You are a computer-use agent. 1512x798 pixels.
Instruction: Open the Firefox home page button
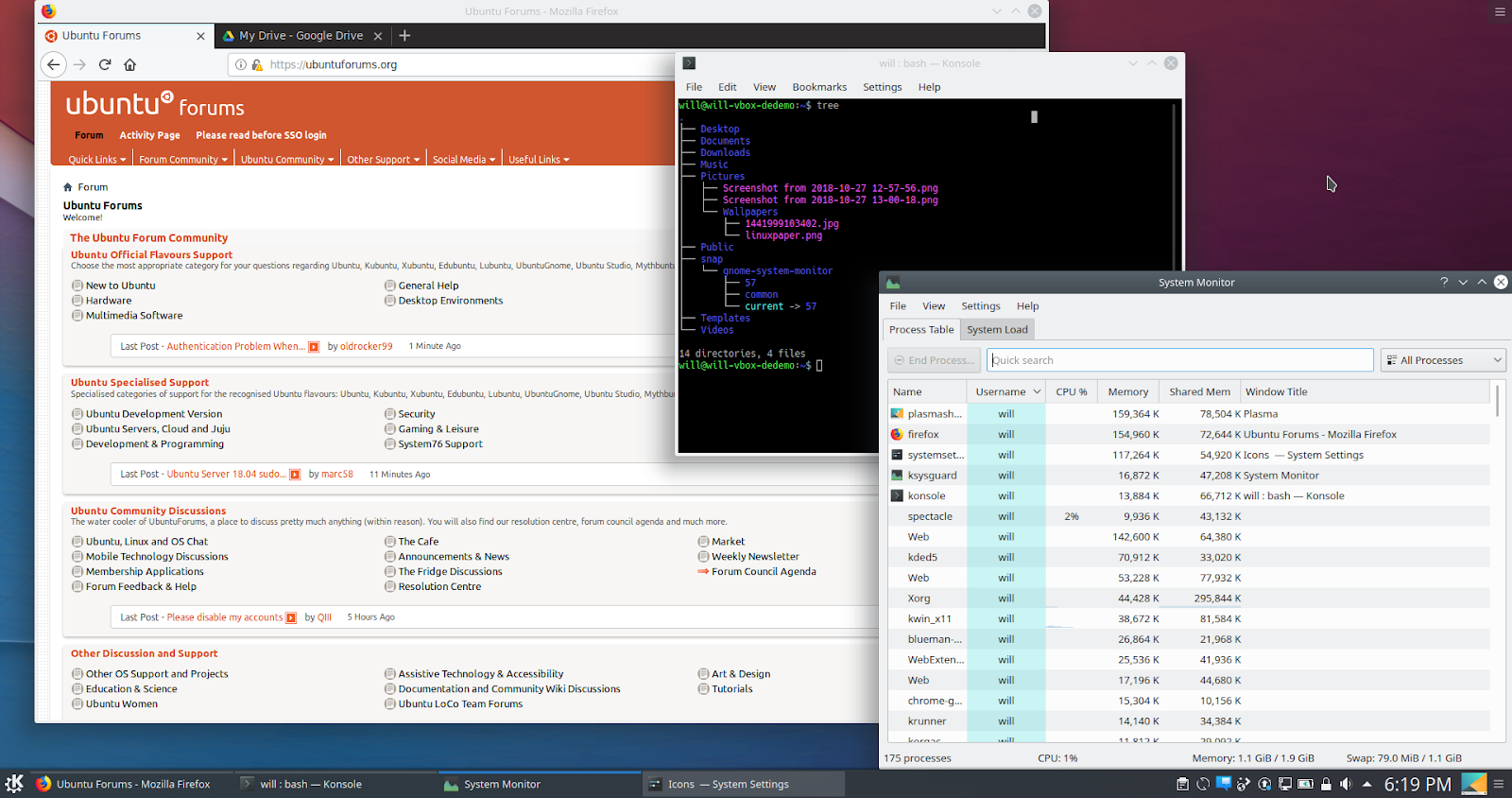point(130,64)
